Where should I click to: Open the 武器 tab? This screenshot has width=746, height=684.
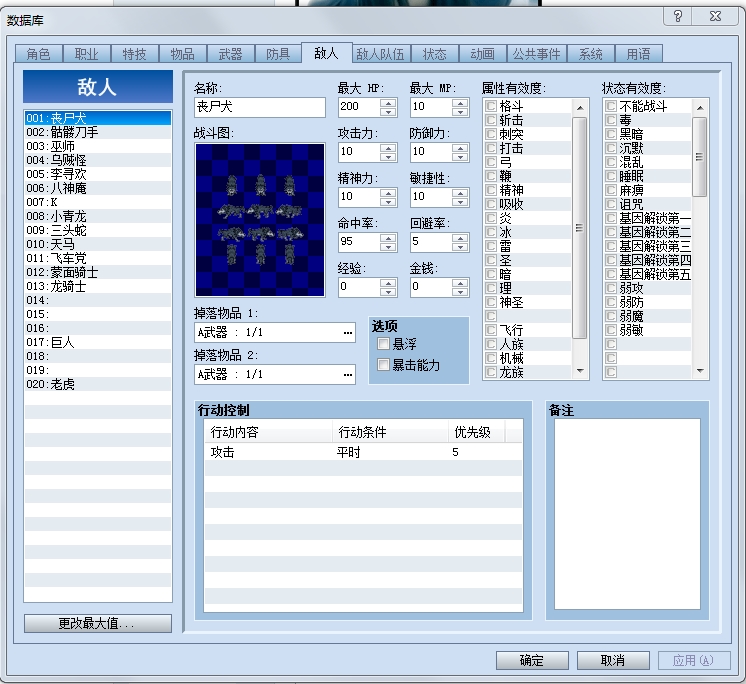[x=230, y=54]
